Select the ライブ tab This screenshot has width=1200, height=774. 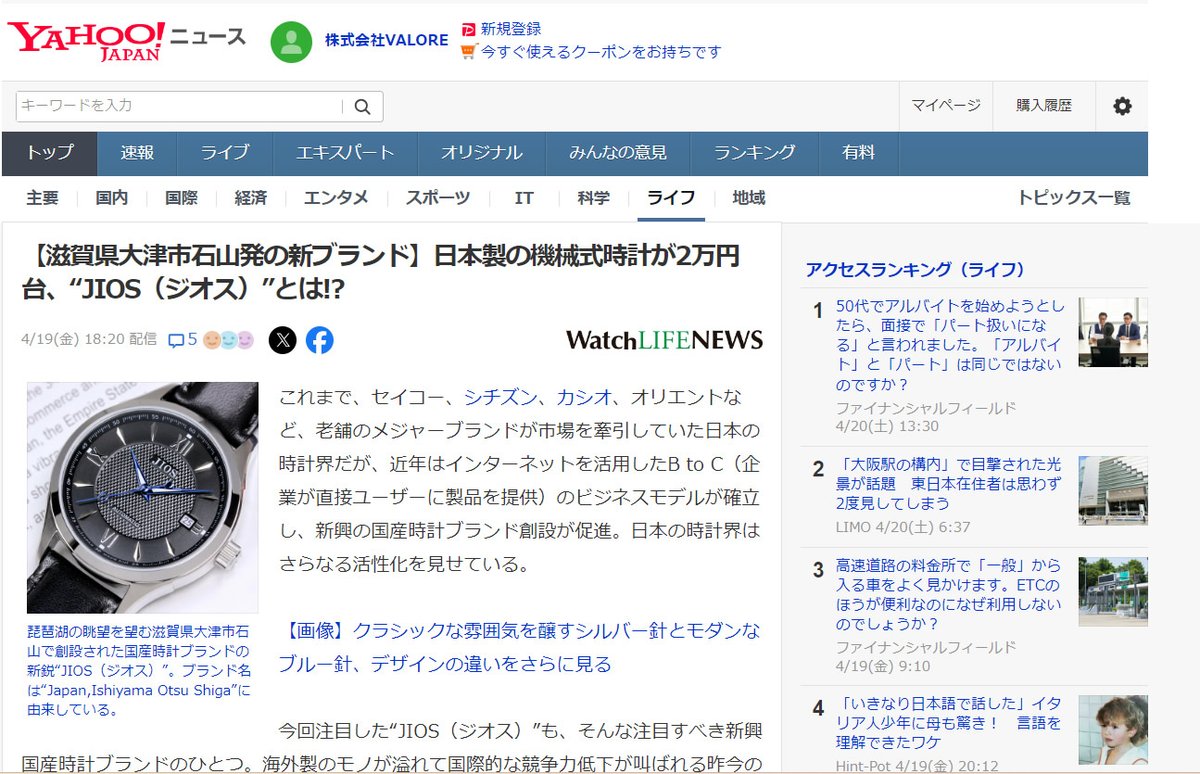point(225,153)
